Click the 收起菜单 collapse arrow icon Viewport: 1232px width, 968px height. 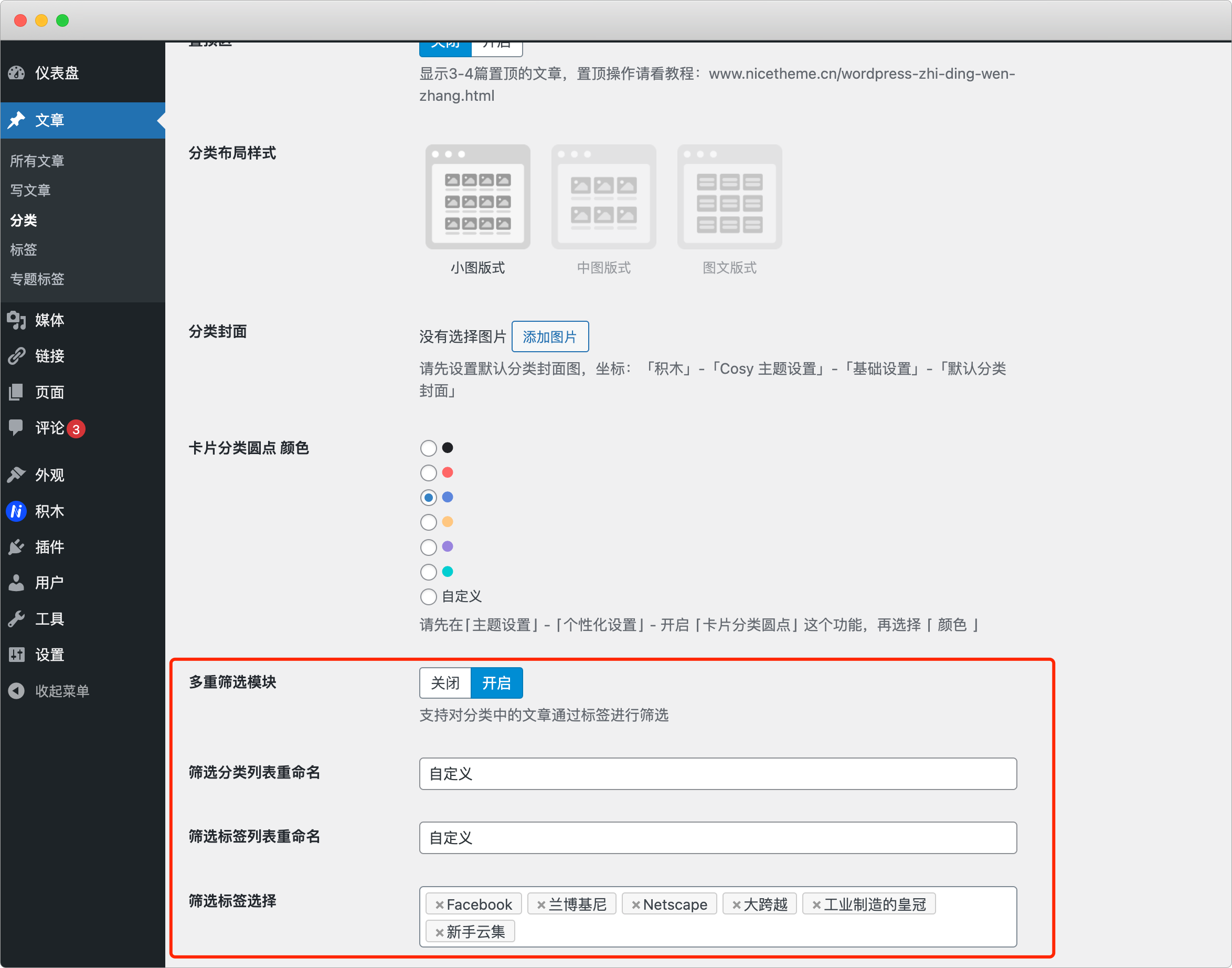coord(16,691)
